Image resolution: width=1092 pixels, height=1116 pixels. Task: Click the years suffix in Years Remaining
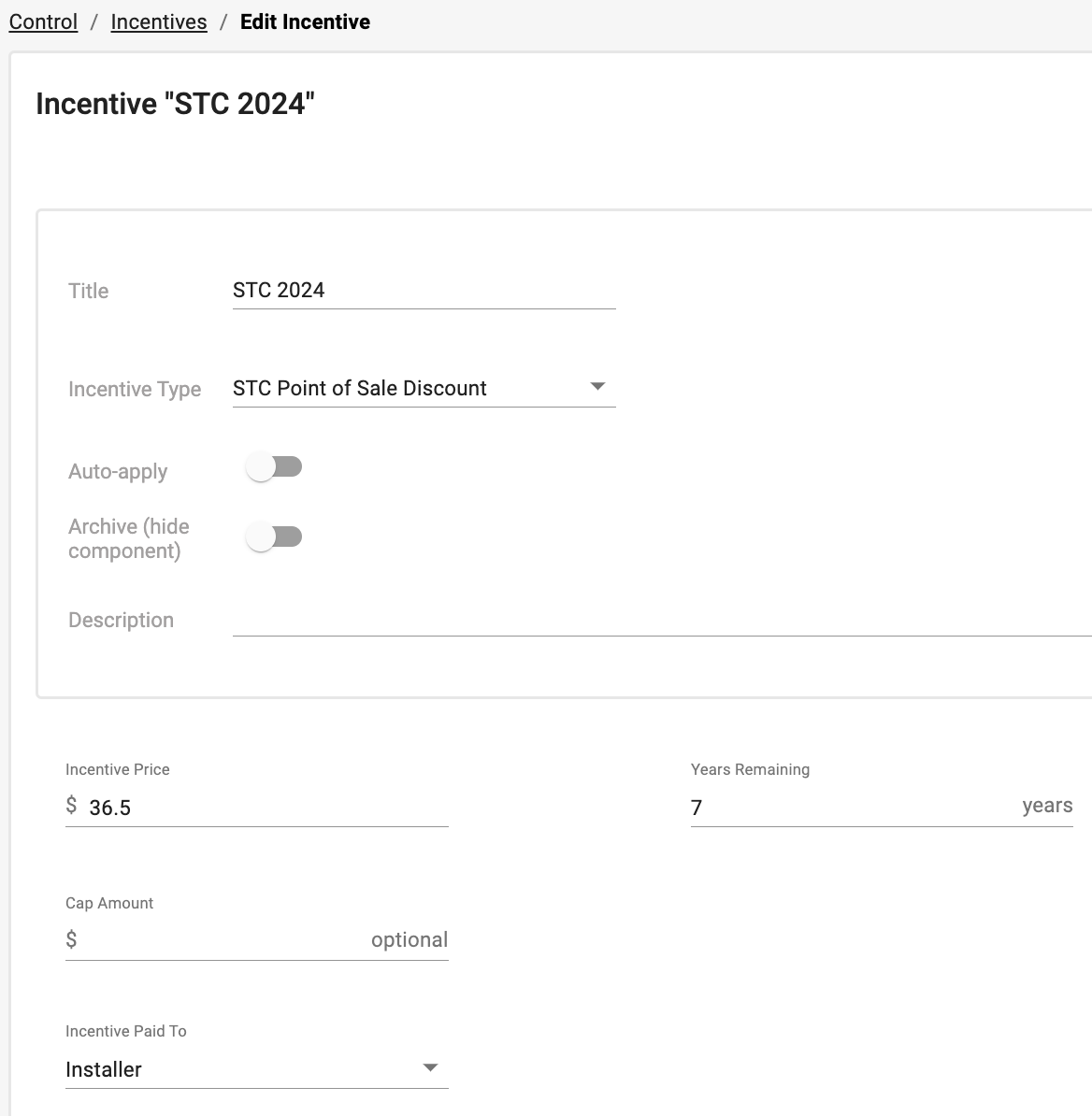tap(1047, 806)
